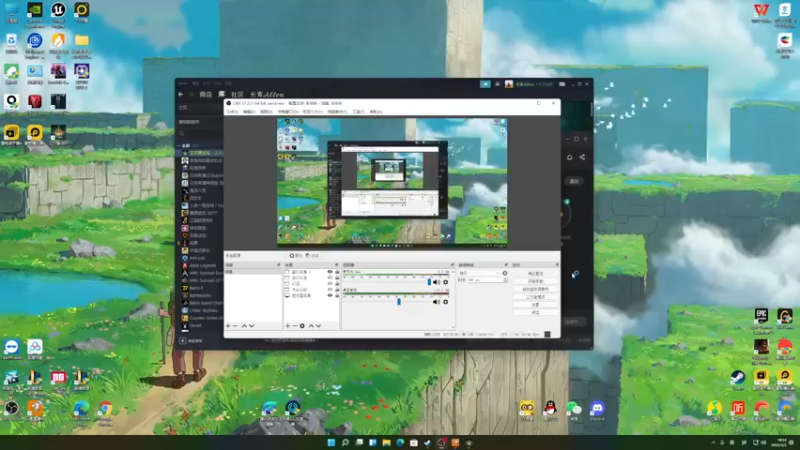Click the 滤镜 filters button above OBS sources
Image resolution: width=800 pixels, height=450 pixels.
[x=312, y=256]
